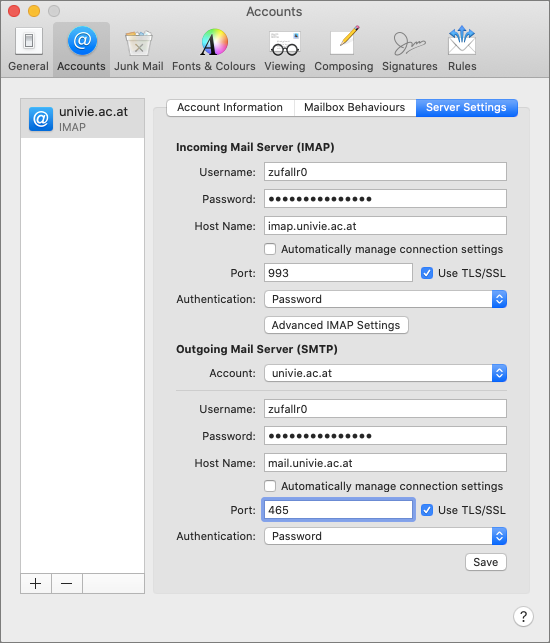Toggle Use TLS/SSL for outgoing port 465
Image resolution: width=550 pixels, height=643 pixels.
coord(427,510)
